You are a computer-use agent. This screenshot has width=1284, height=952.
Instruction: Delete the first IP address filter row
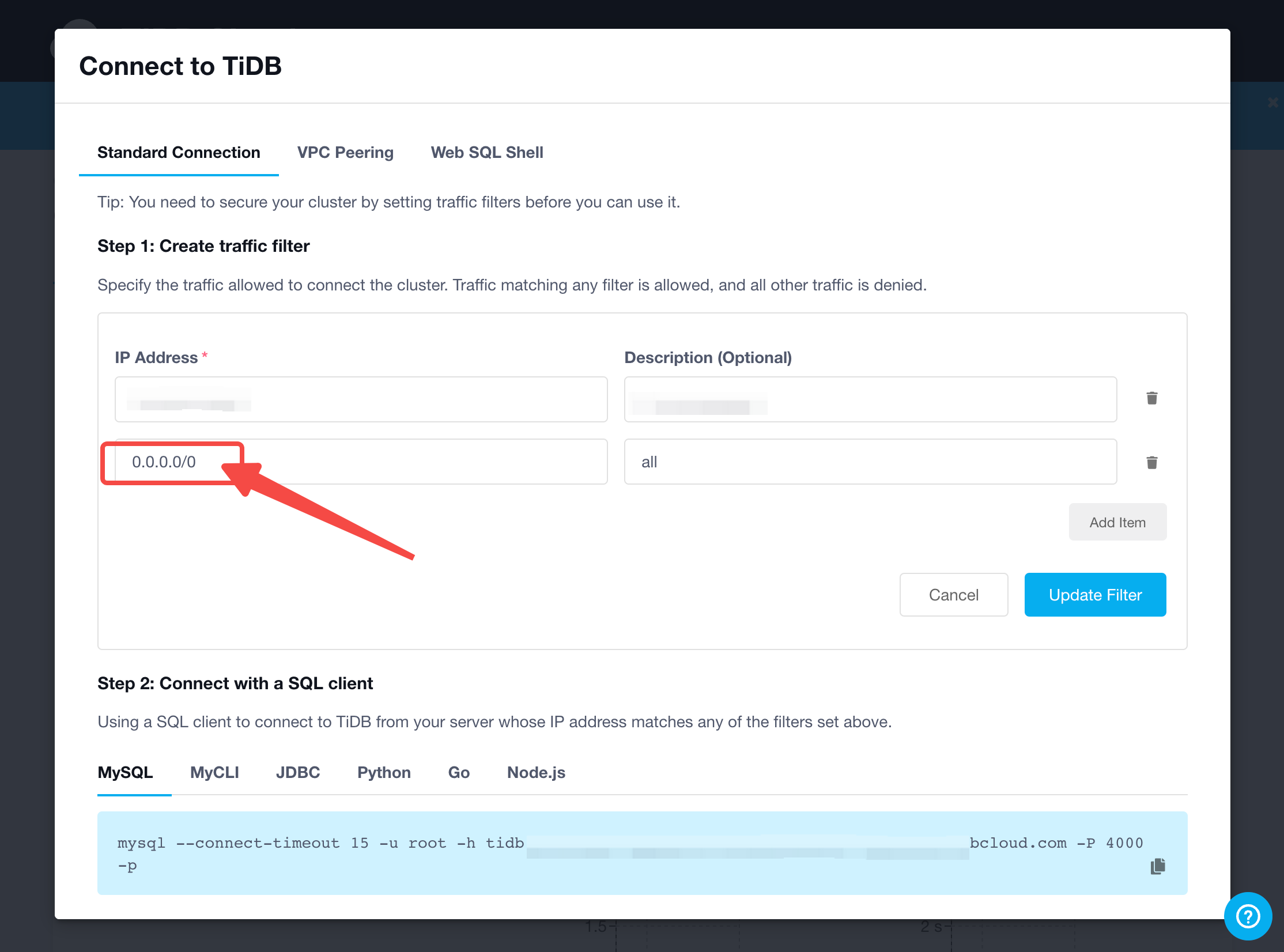point(1151,398)
